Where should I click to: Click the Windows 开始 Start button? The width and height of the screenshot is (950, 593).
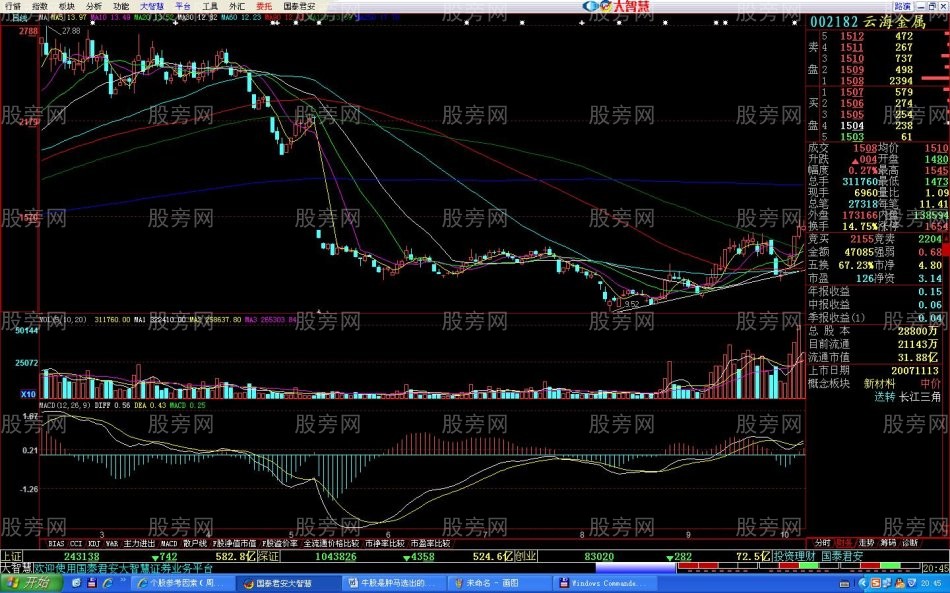(x=31, y=583)
